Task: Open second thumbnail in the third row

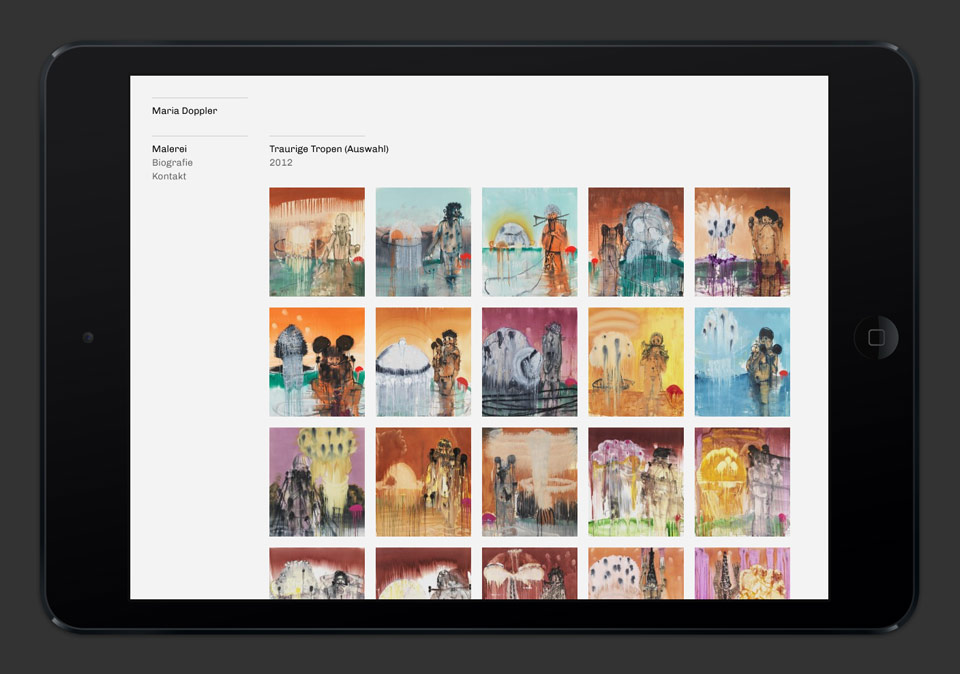Action: click(423, 482)
